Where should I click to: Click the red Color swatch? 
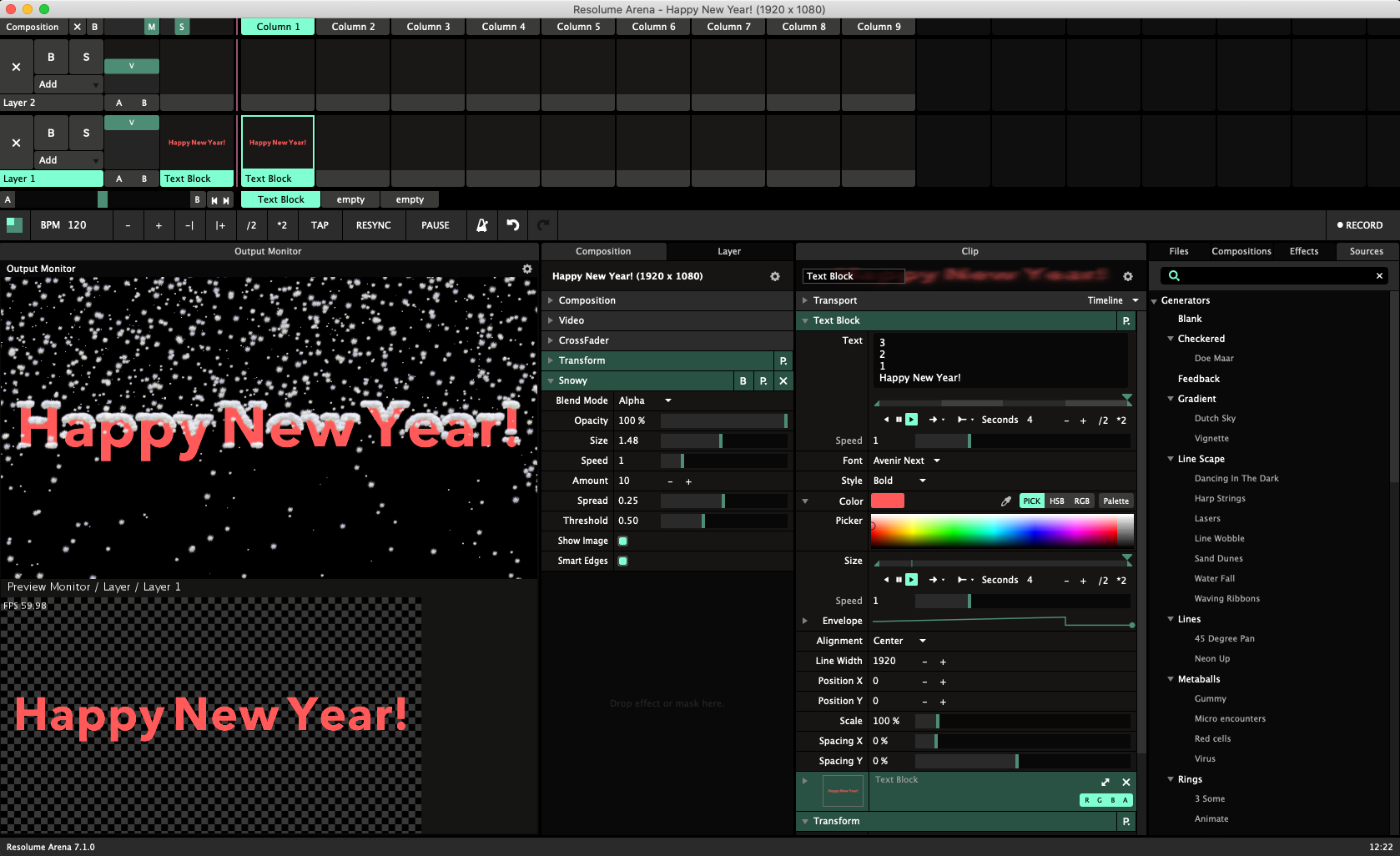pos(887,501)
